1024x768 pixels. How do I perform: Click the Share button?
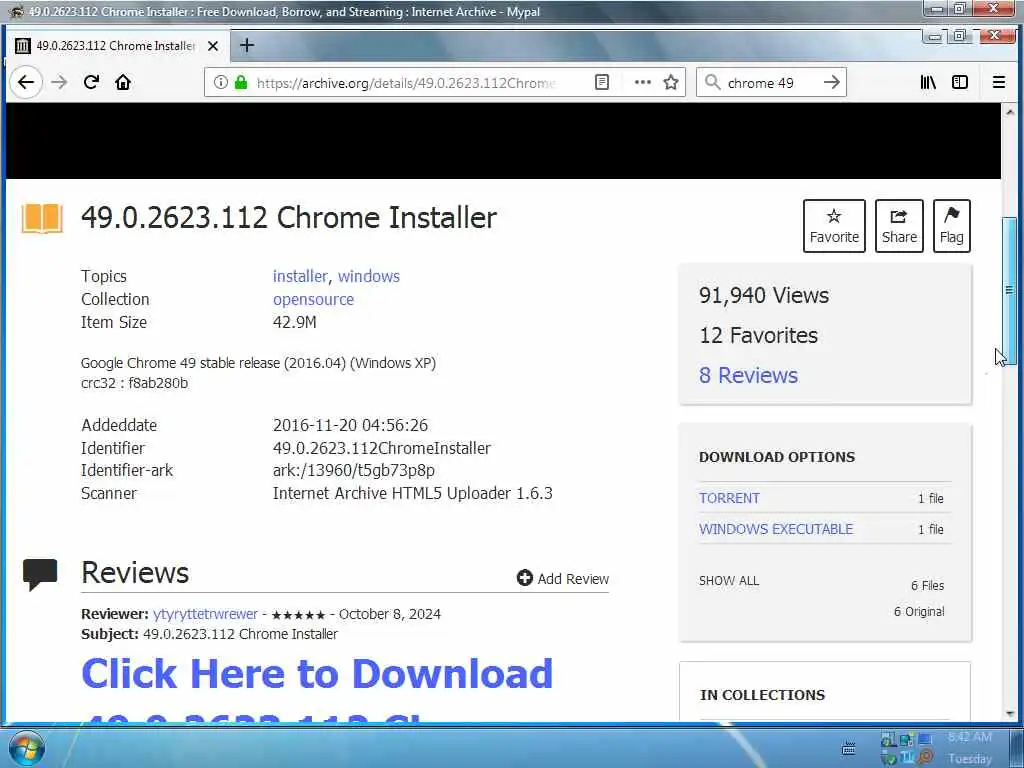point(899,226)
